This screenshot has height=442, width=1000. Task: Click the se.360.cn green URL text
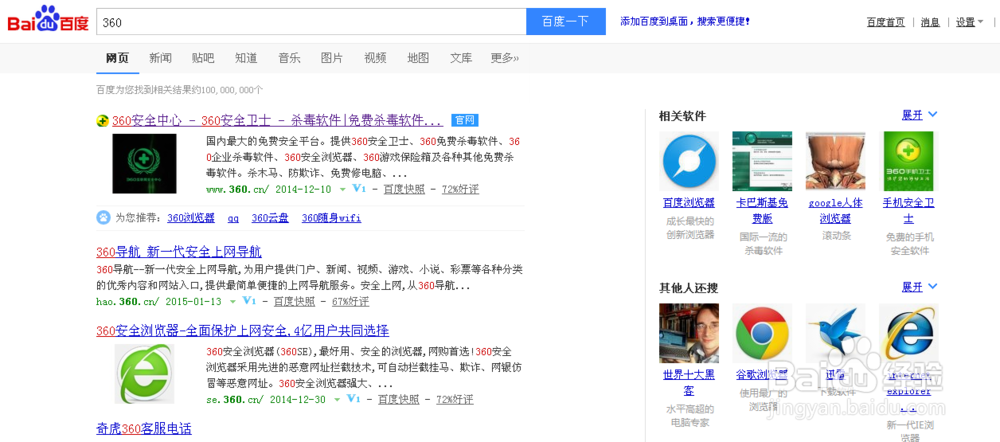click(x=235, y=400)
